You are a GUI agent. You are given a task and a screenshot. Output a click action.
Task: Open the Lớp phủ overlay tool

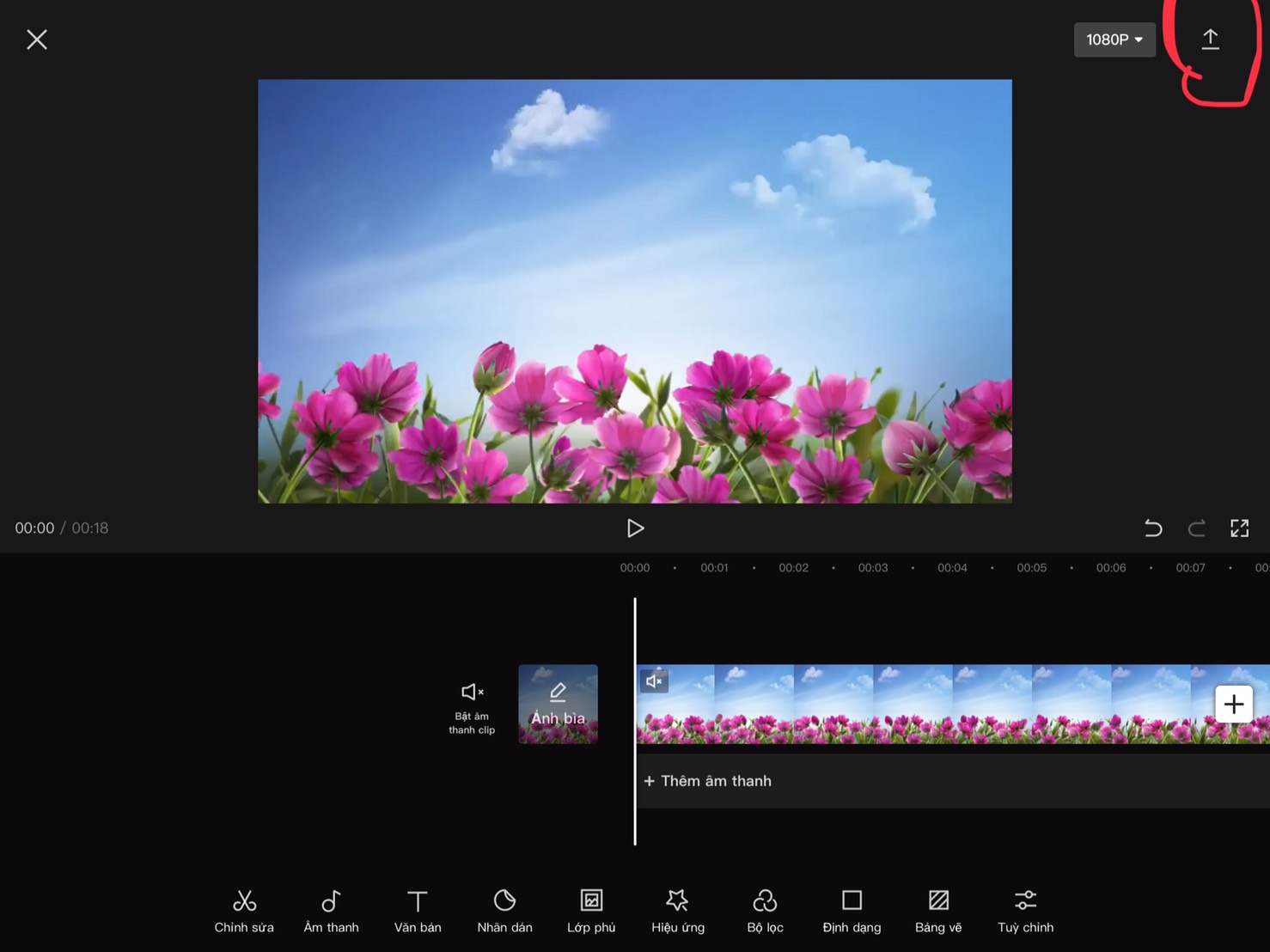pyautogui.click(x=591, y=911)
